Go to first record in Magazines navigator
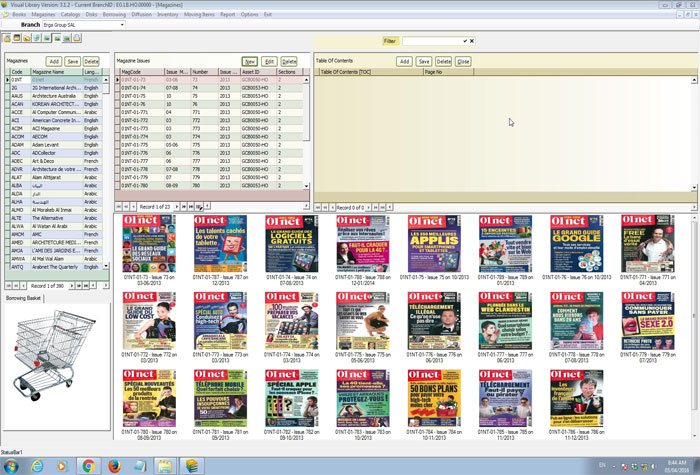Image resolution: width=700 pixels, height=475 pixels. 8,286
